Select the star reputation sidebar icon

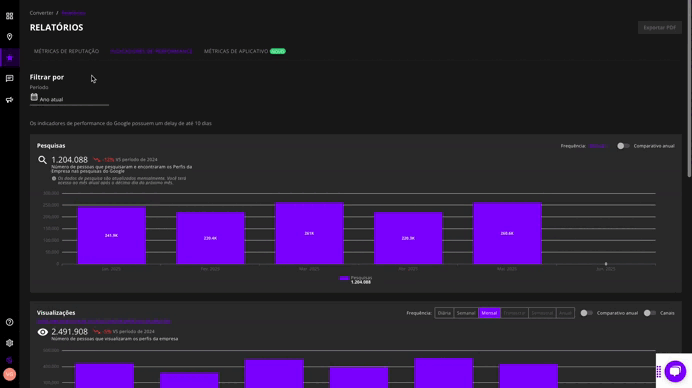point(9,57)
